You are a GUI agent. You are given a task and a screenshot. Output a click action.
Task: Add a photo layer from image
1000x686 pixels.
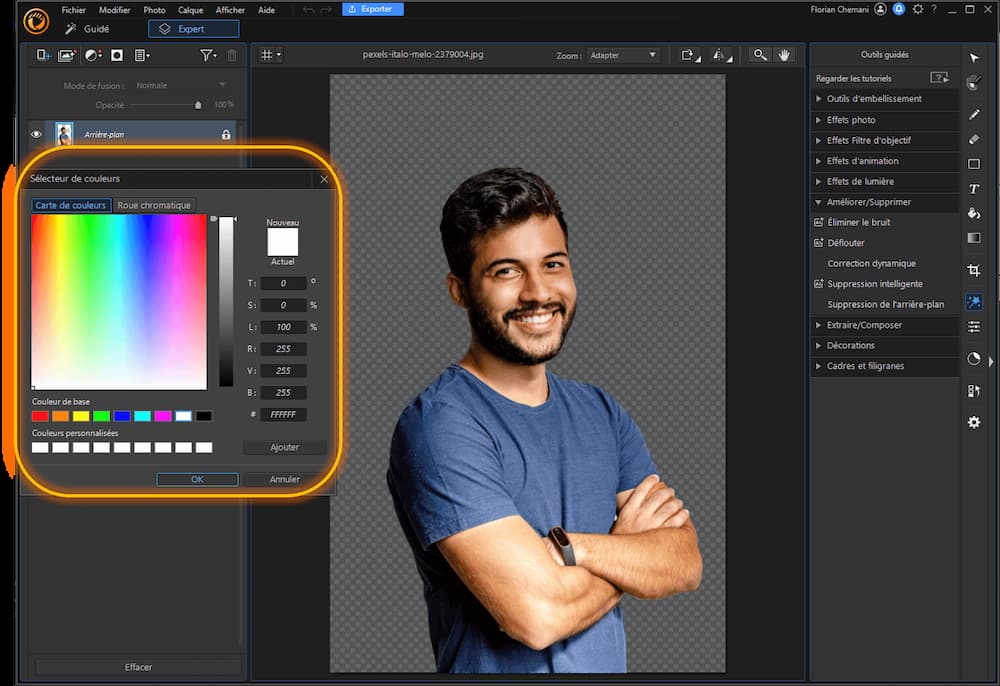[x=67, y=55]
